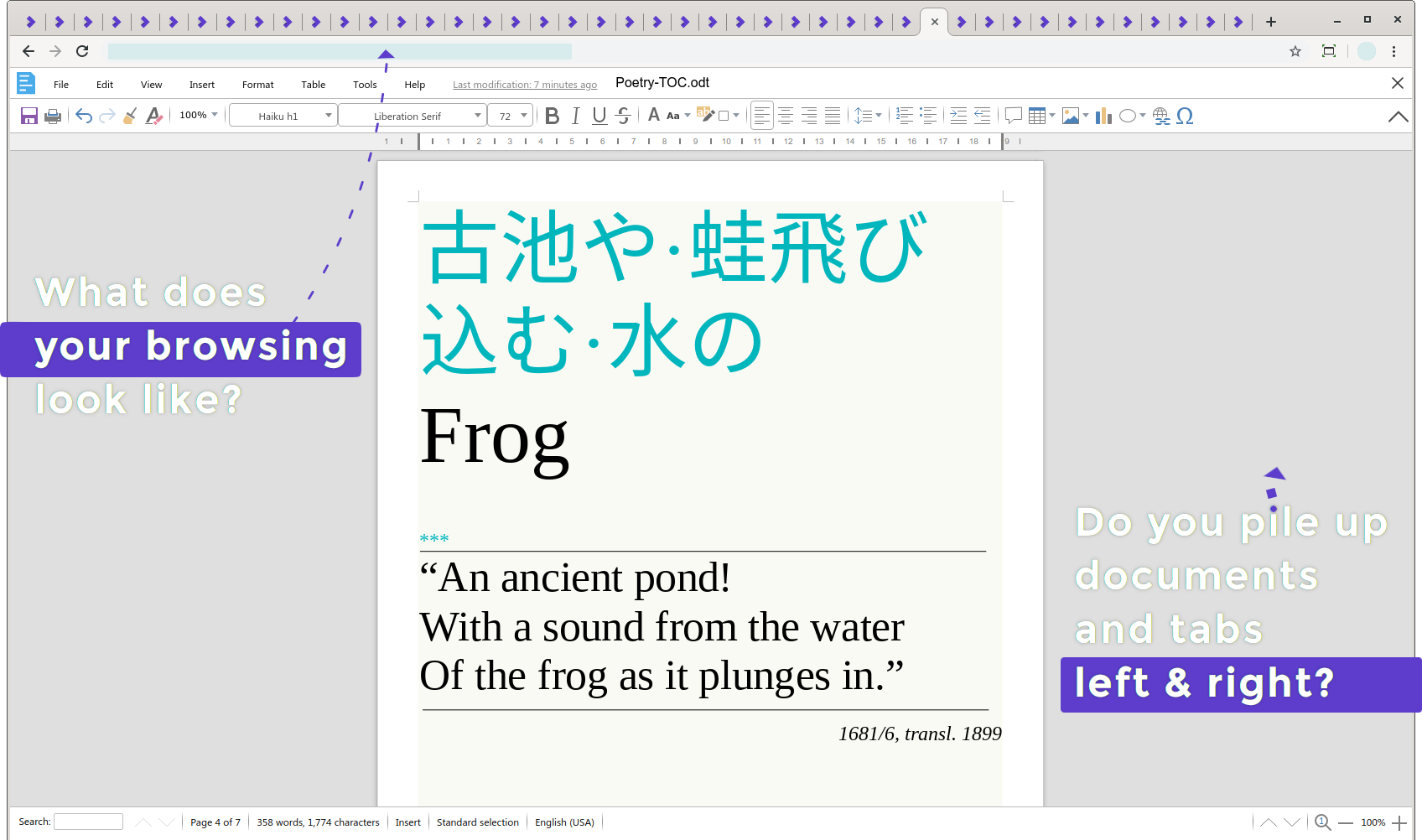Zoom out with the minus button

tap(1346, 822)
